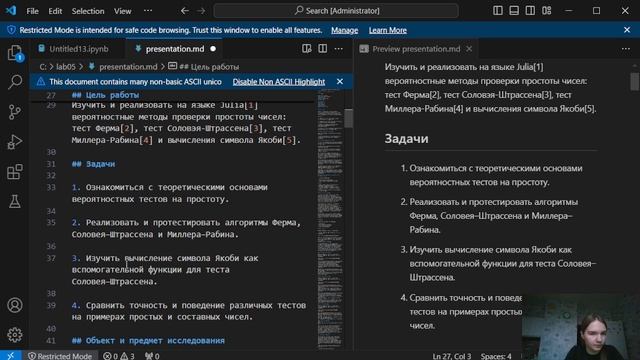
Task: Expand the hidden menu items ellipsis
Action: point(148,11)
